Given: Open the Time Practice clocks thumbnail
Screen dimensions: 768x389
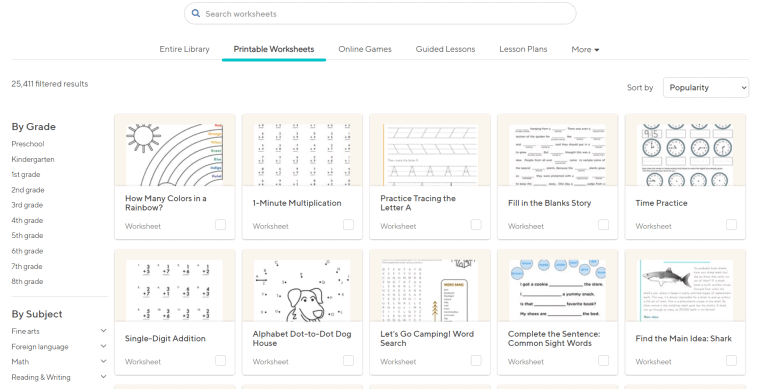Looking at the screenshot, I should tap(685, 155).
